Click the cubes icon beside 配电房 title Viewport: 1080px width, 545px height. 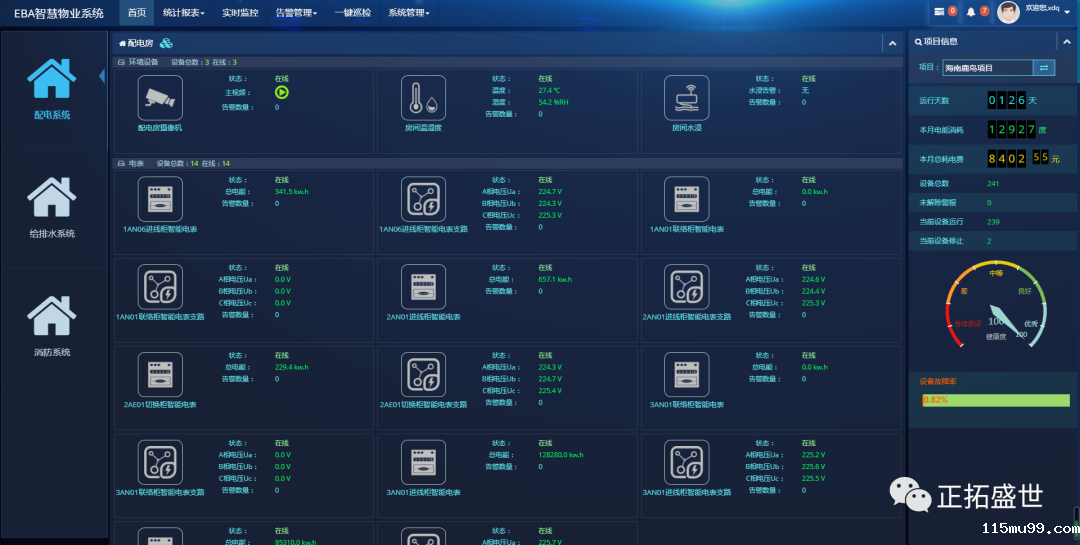(x=166, y=43)
